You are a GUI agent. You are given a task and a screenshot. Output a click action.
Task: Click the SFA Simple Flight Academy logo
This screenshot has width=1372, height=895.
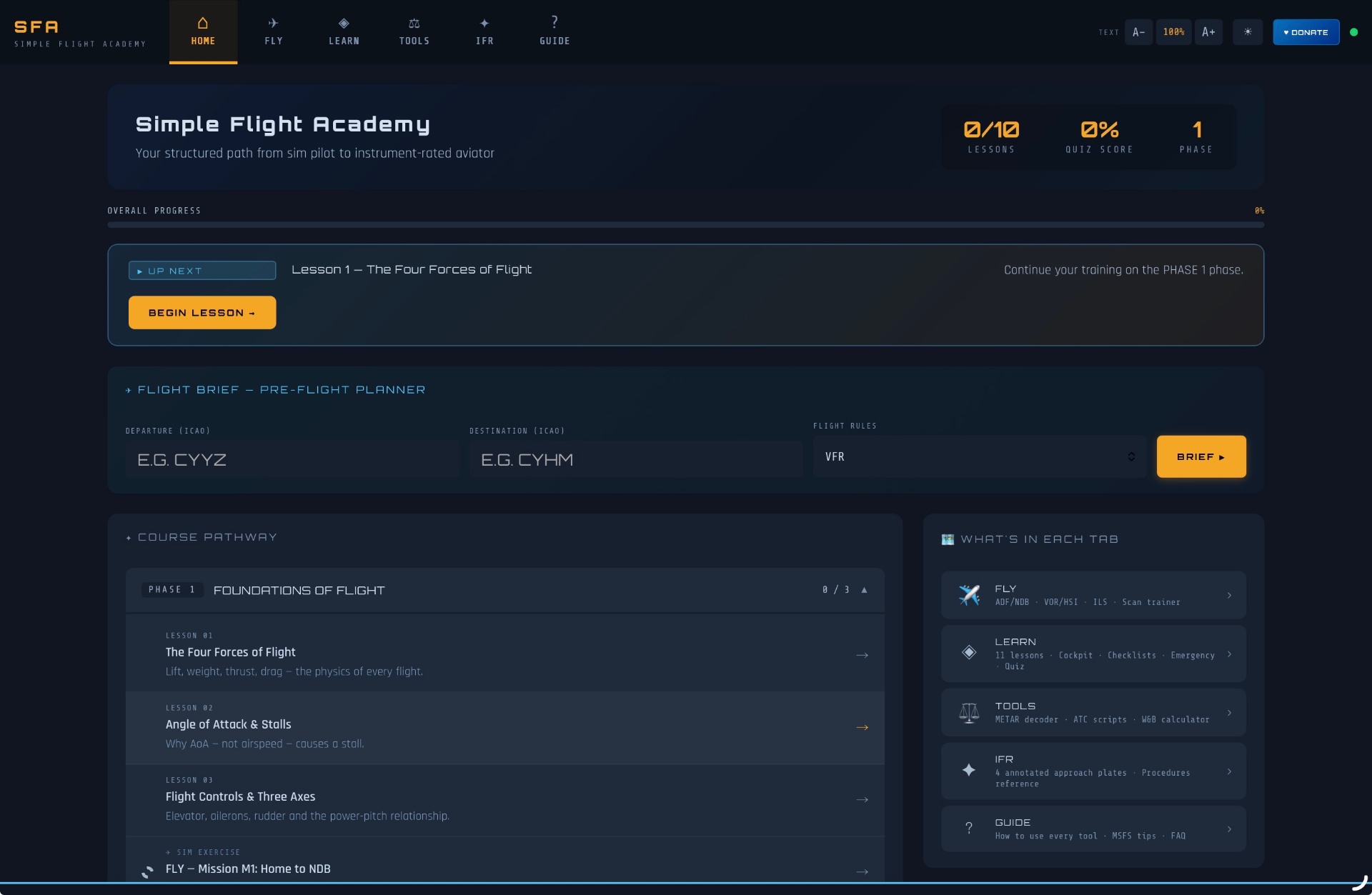point(80,33)
